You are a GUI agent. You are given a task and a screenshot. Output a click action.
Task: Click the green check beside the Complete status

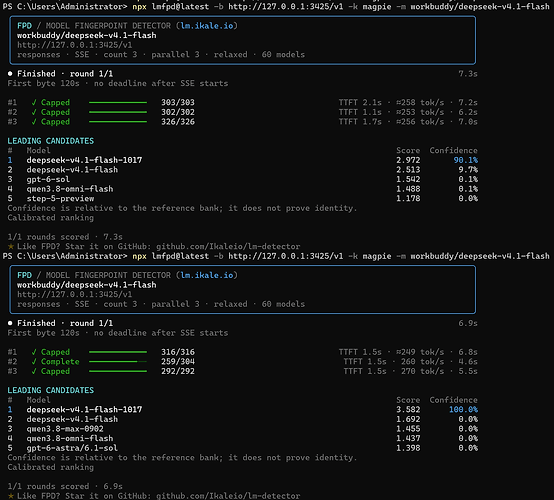34,361
